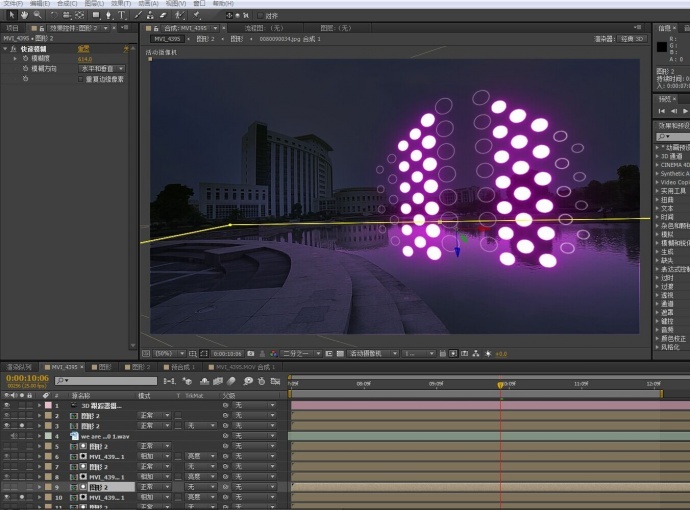Select the Hand tool in toolbar
The height and width of the screenshot is (510, 690).
(25, 15)
